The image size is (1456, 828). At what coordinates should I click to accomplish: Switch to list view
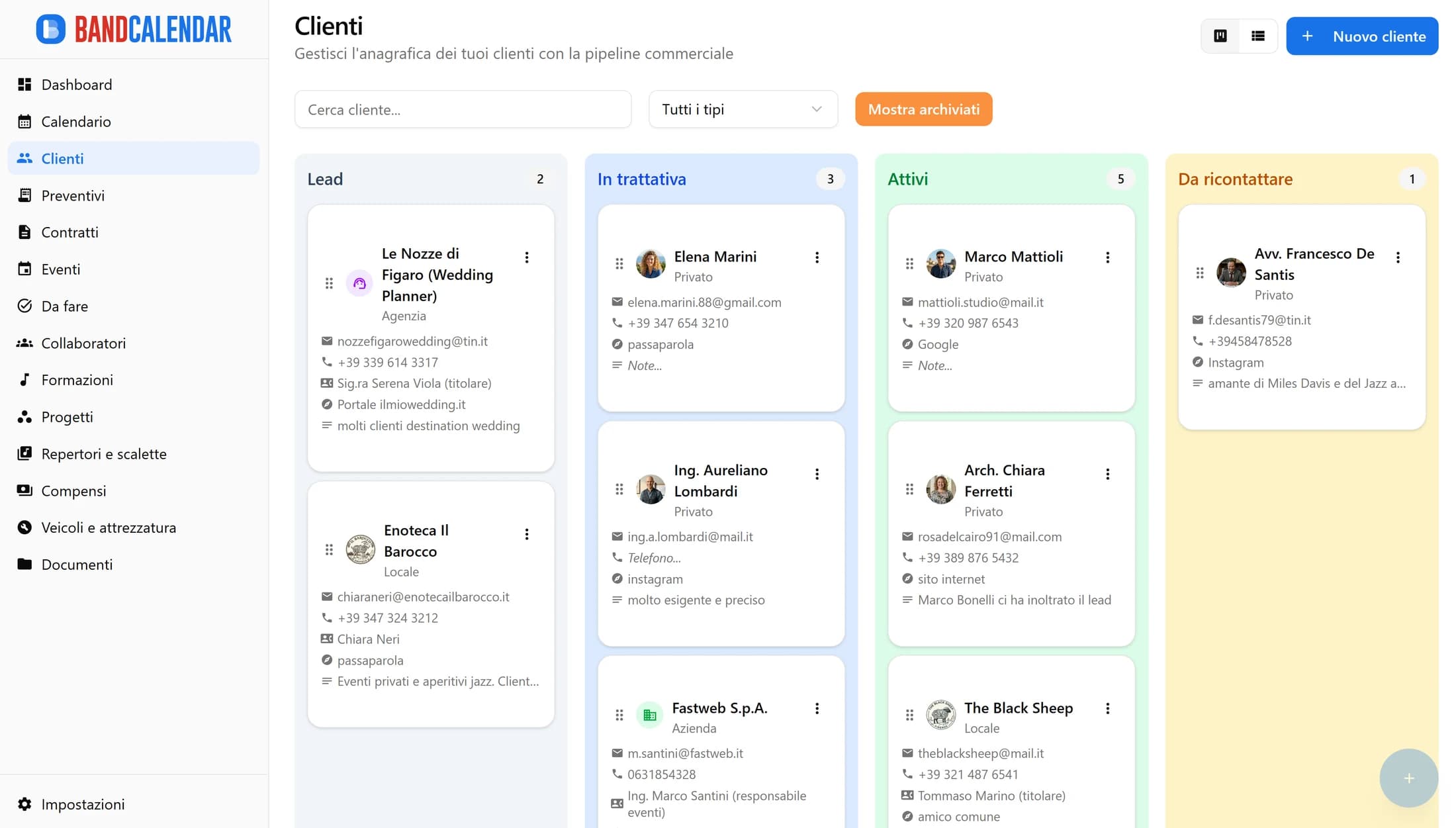[1258, 36]
